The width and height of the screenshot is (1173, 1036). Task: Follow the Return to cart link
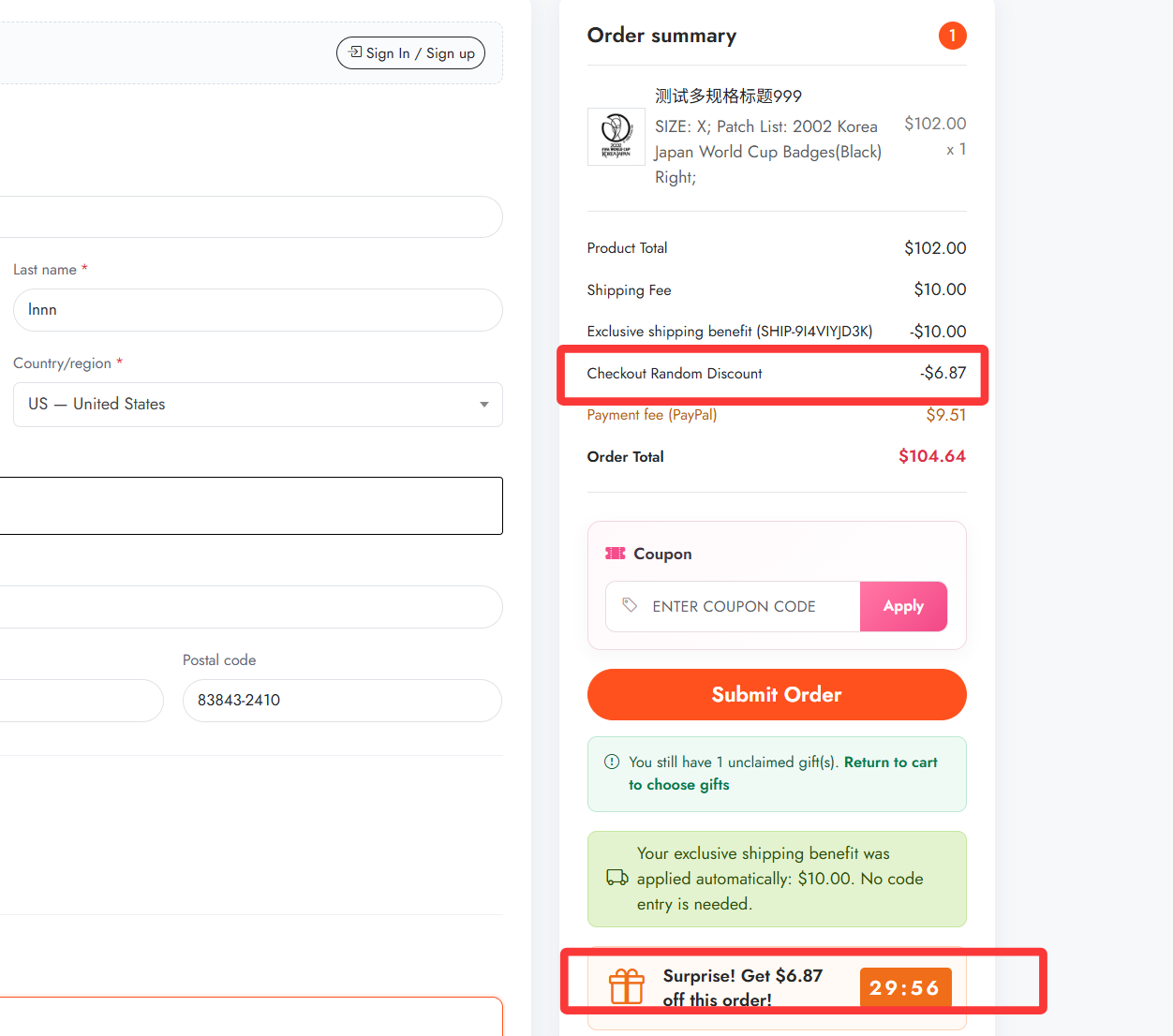coord(890,762)
